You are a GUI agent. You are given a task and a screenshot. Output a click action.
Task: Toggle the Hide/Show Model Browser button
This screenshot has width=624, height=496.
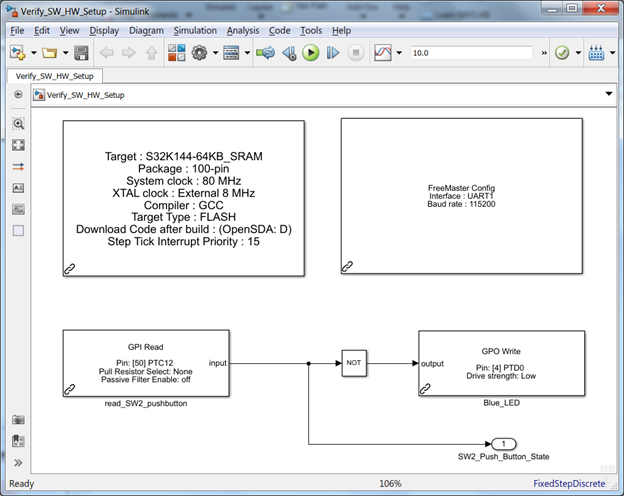tap(18, 463)
